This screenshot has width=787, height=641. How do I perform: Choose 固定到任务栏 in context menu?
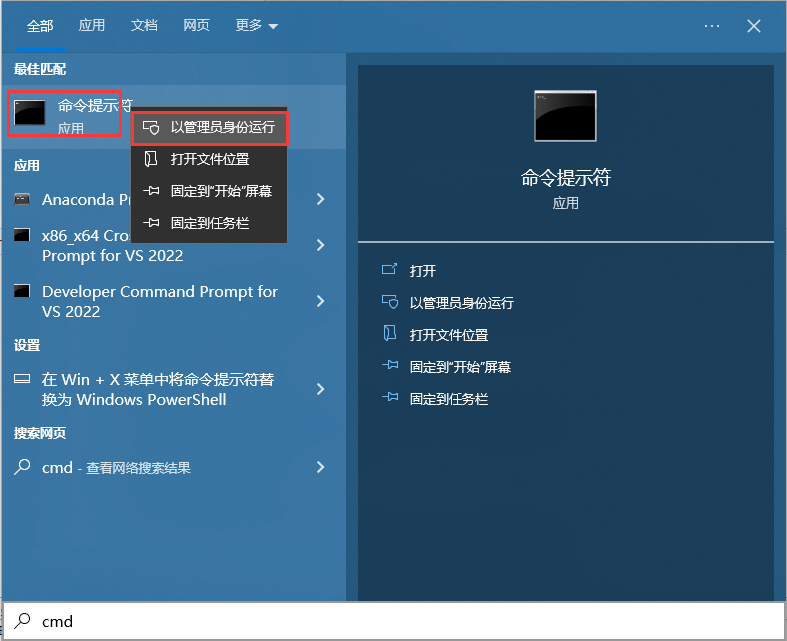pos(209,223)
